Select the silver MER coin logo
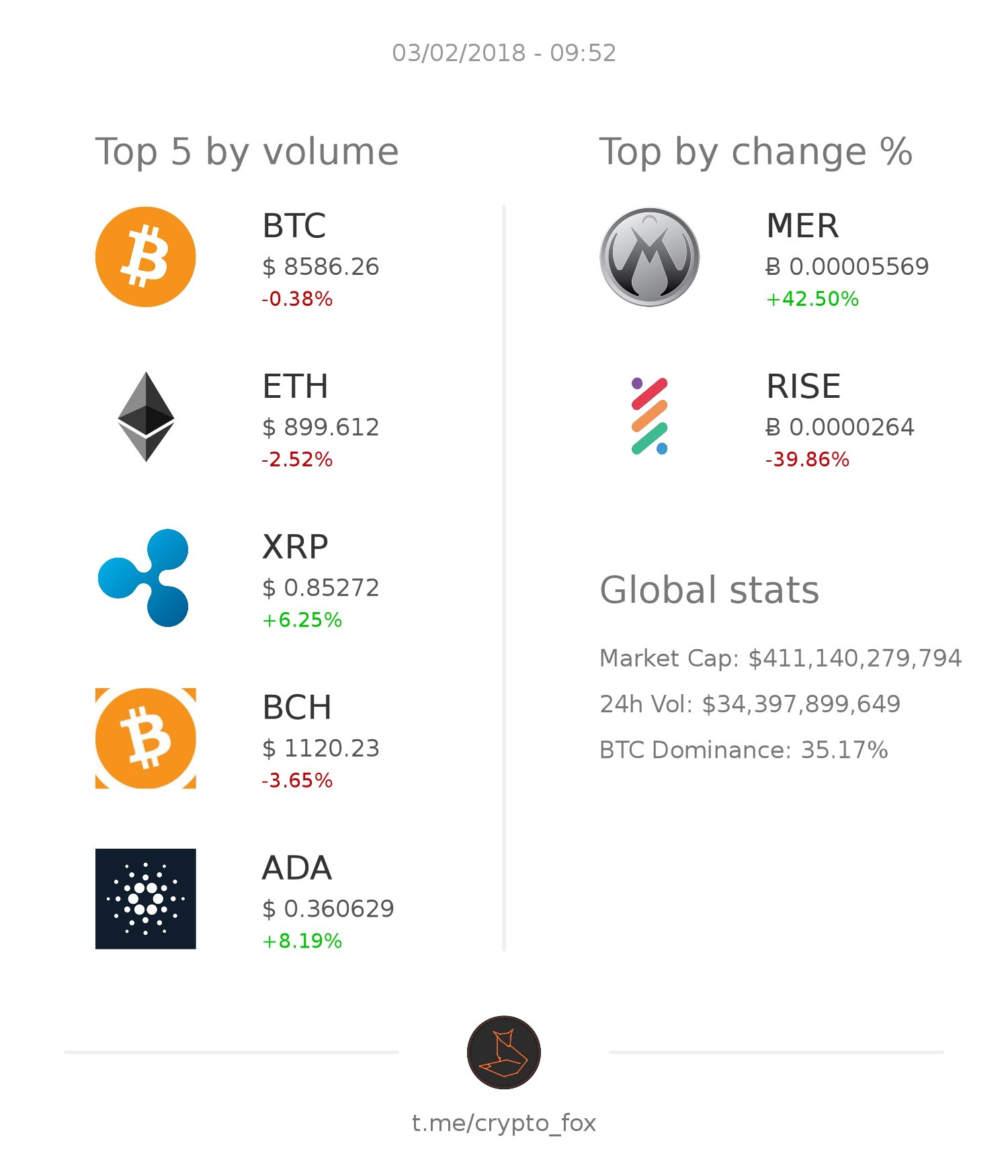Image resolution: width=1008 pixels, height=1176 pixels. (x=649, y=257)
